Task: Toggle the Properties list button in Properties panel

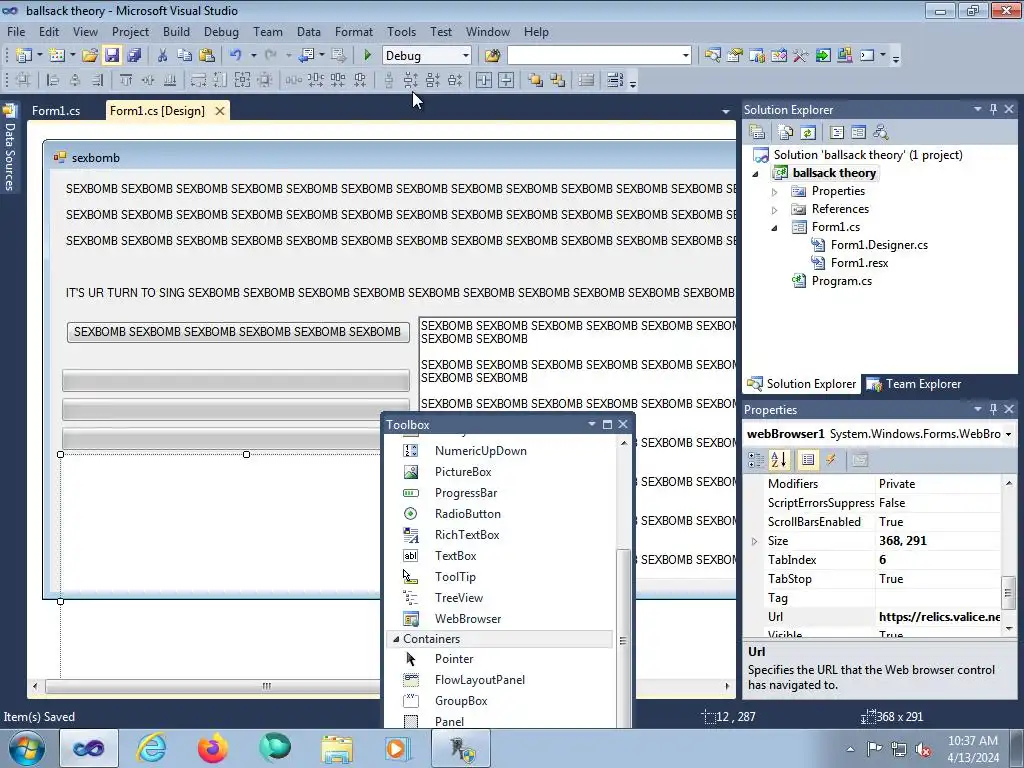Action: click(808, 460)
